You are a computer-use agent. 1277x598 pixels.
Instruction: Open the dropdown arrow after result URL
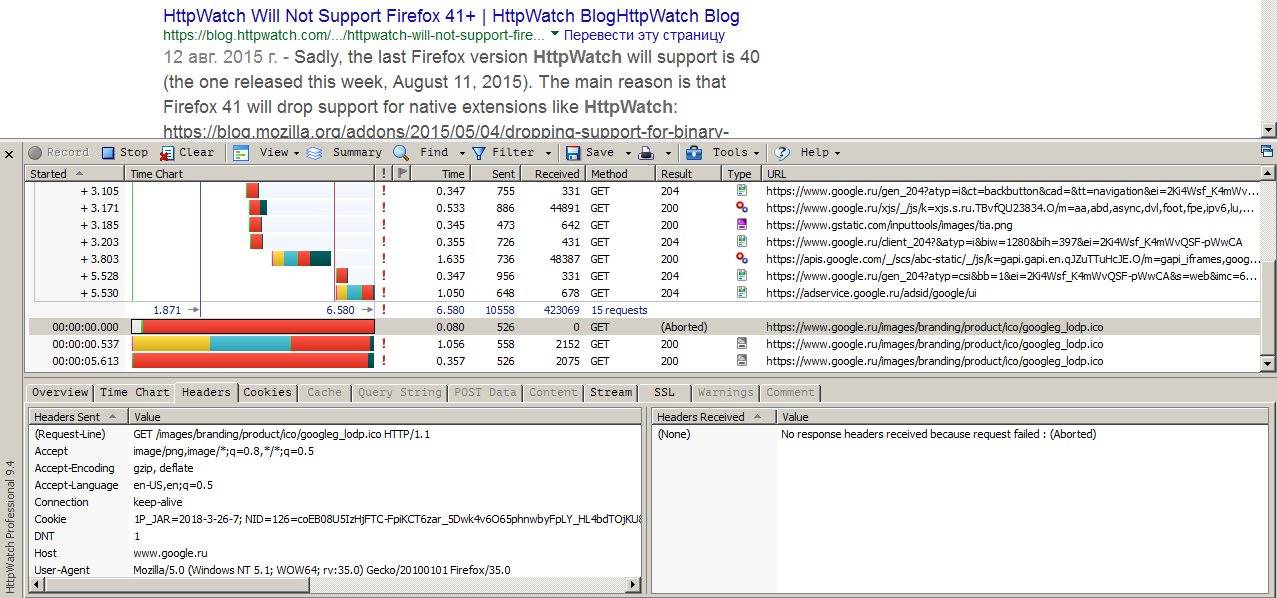[x=555, y=34]
